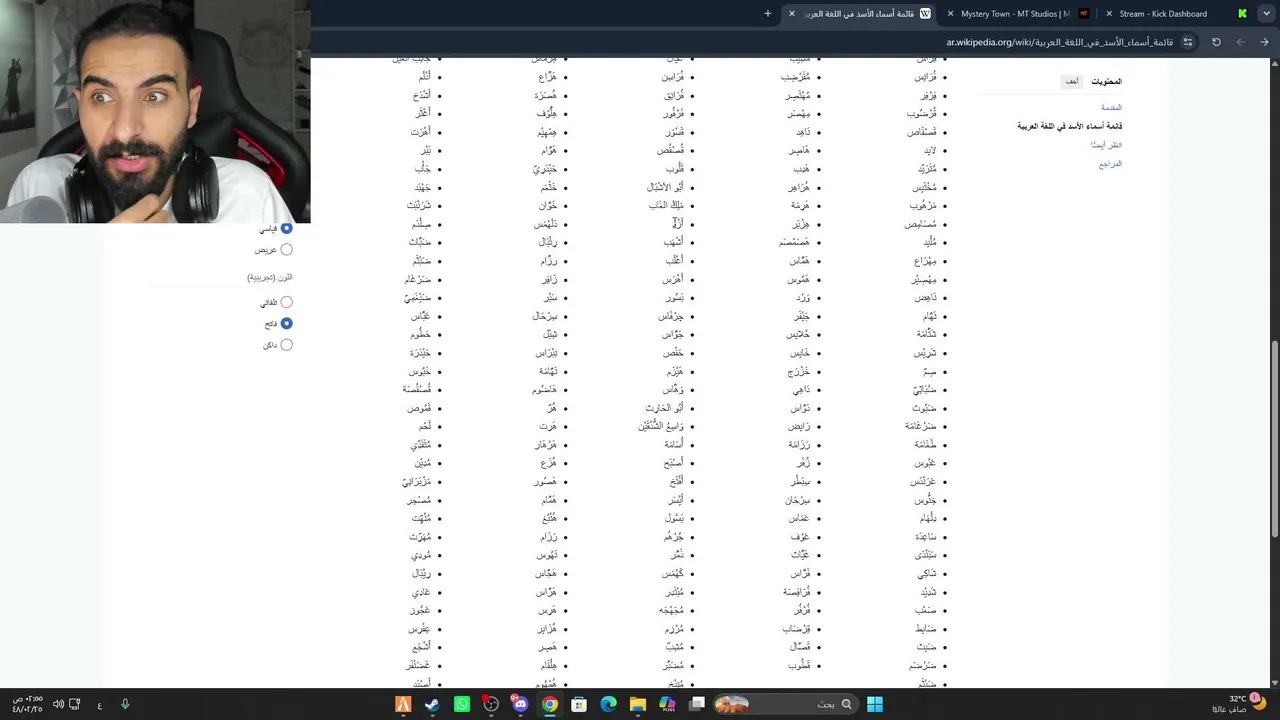Click the lion name وَاسِعُ الشِّدْقَيْن
Viewport: 1280px width, 720px height.
661,426
